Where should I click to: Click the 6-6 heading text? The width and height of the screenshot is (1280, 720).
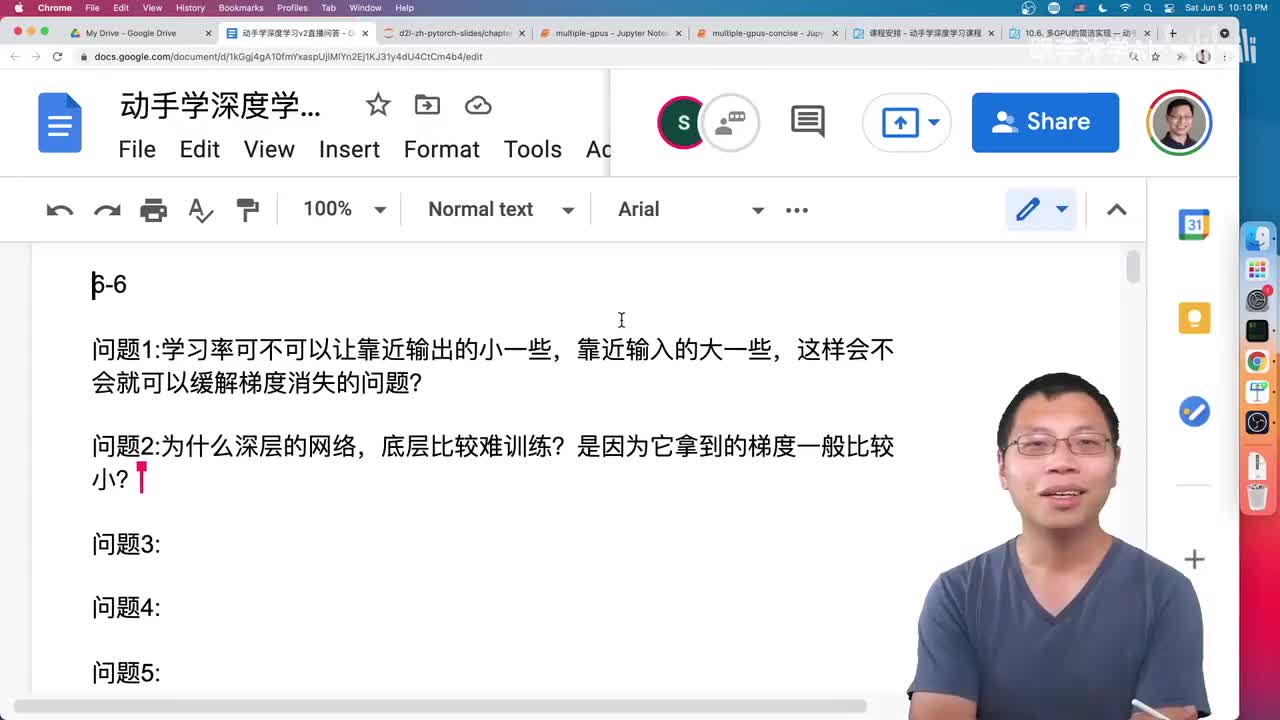point(109,285)
